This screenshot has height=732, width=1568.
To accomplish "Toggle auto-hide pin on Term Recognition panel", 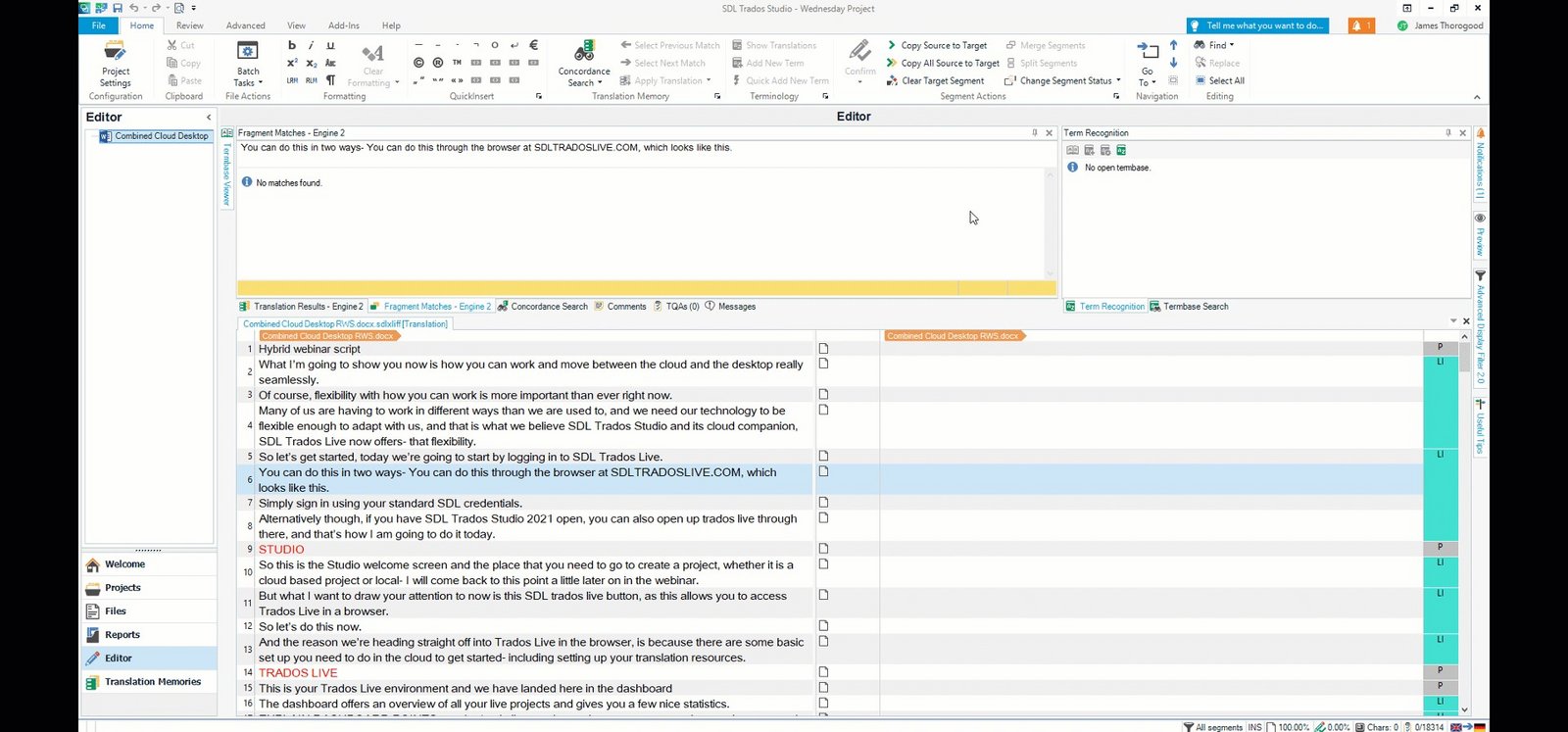I will point(1448,132).
